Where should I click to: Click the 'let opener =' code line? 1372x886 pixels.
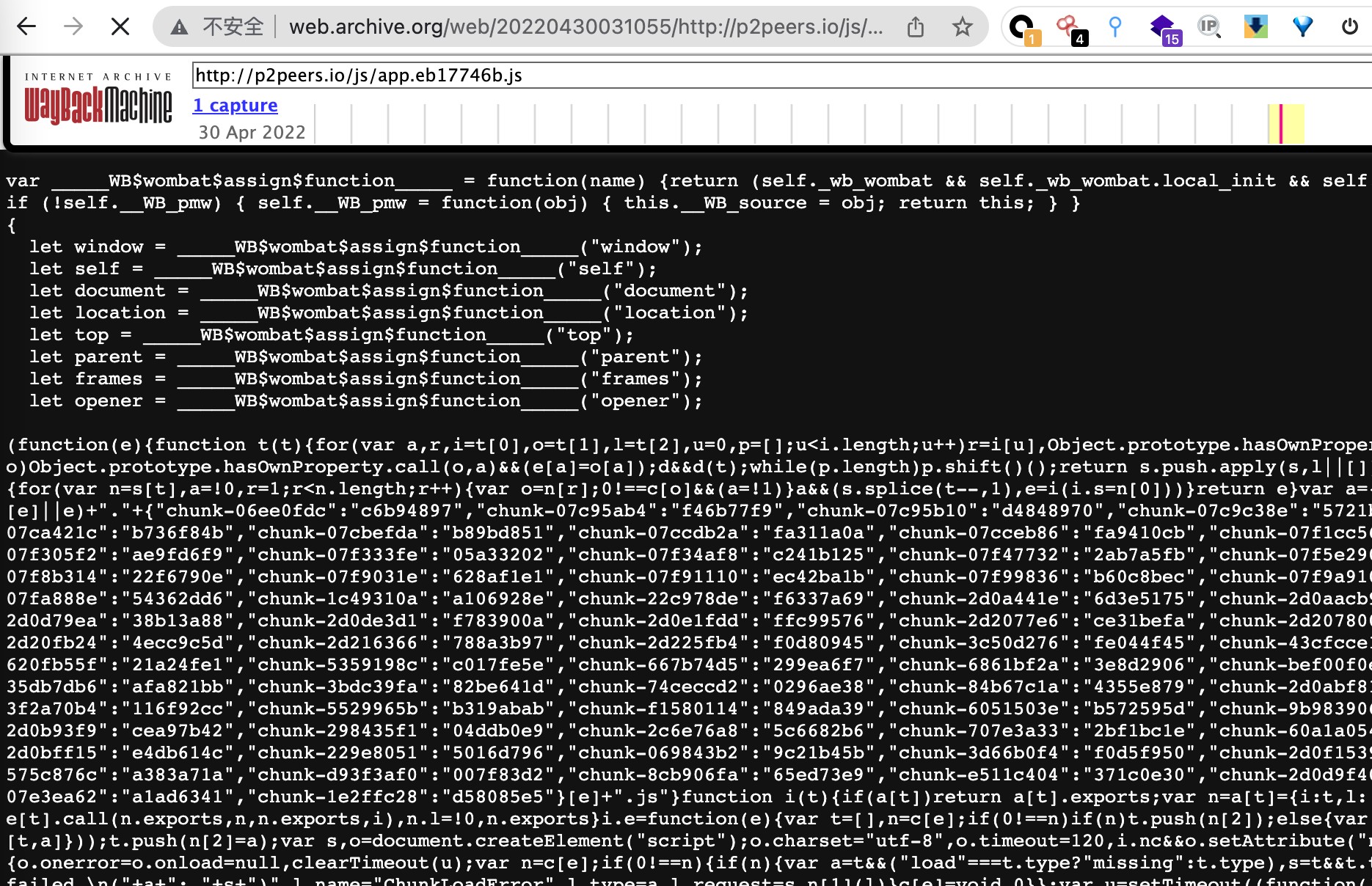click(365, 400)
